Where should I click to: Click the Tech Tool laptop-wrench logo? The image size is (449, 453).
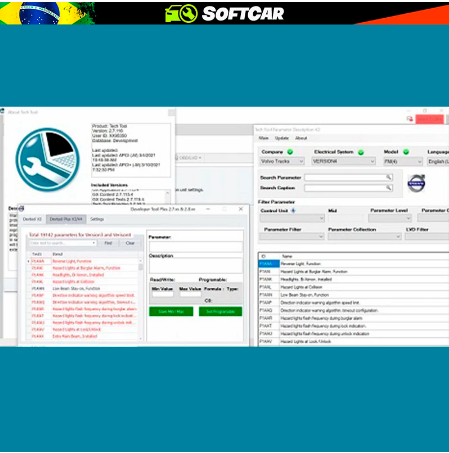coord(48,160)
